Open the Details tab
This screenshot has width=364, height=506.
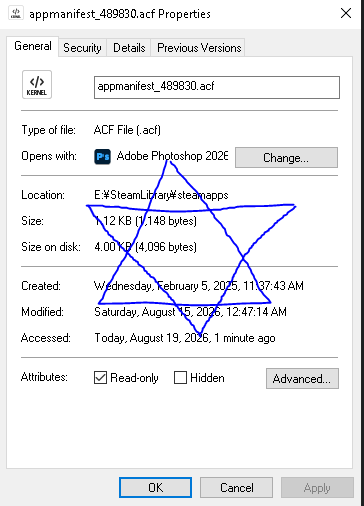tap(129, 48)
